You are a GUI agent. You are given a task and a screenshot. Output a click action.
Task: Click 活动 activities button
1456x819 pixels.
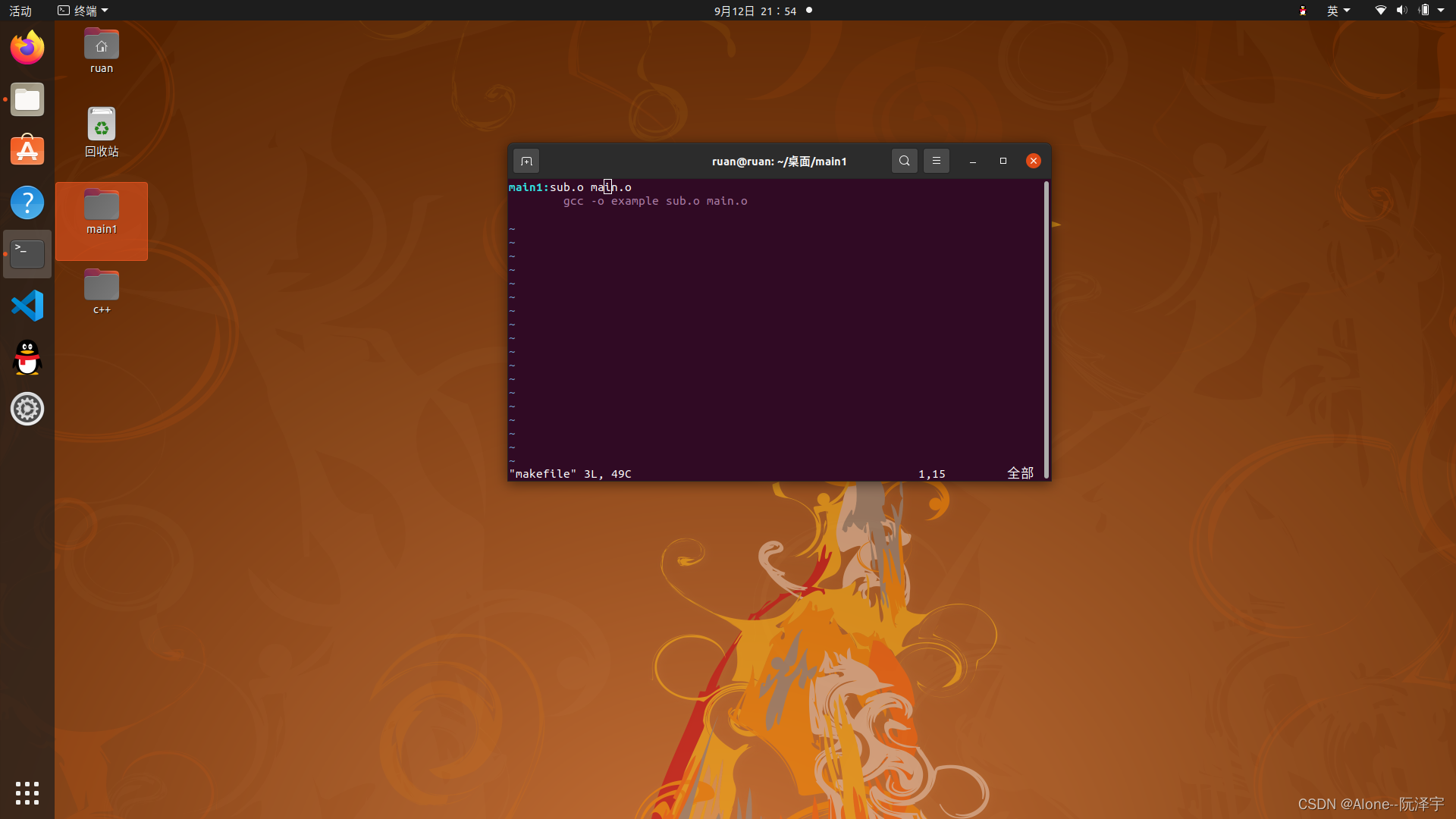(20, 11)
